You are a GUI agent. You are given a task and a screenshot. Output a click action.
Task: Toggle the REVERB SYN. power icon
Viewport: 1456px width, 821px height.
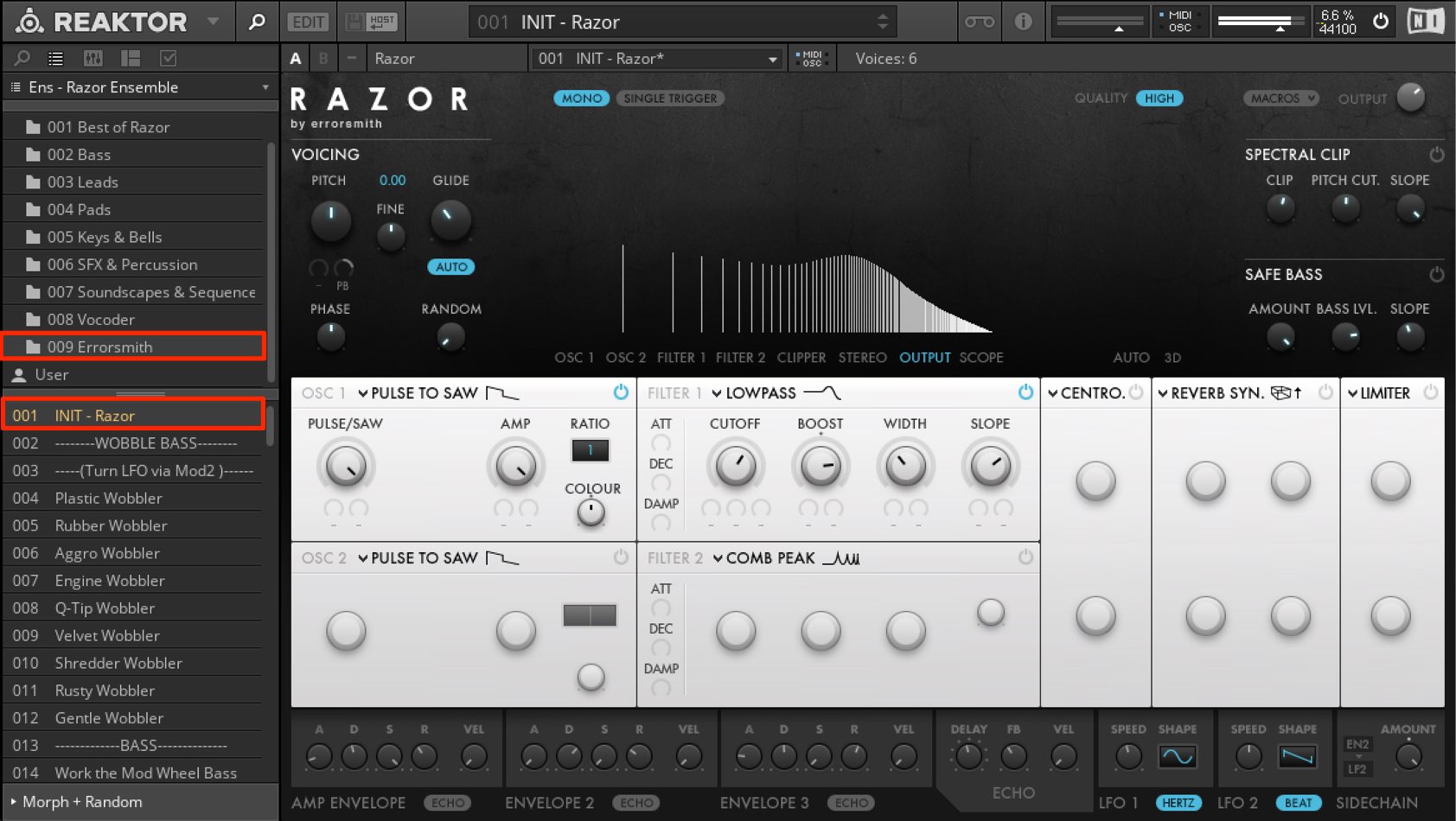(1325, 392)
